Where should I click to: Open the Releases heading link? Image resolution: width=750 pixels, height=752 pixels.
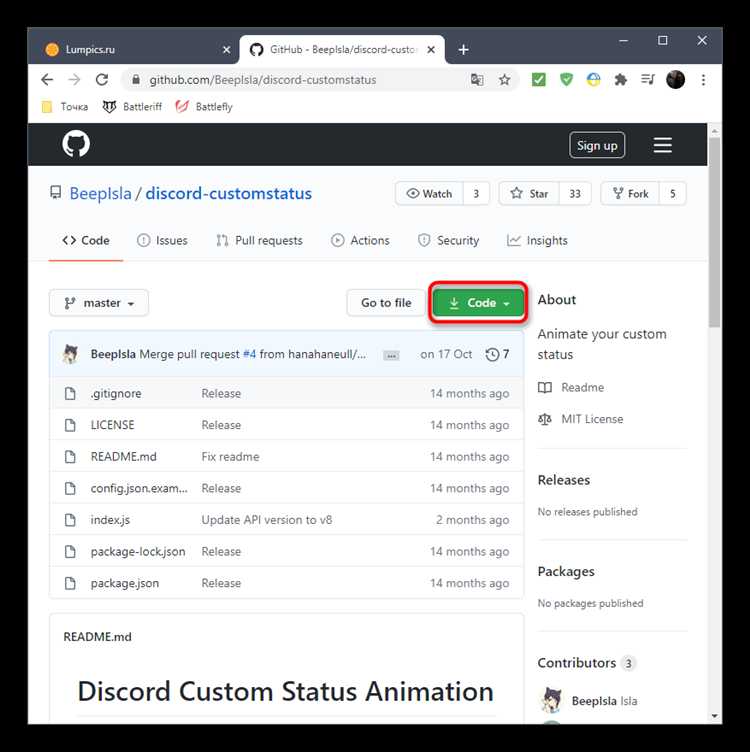pos(564,480)
